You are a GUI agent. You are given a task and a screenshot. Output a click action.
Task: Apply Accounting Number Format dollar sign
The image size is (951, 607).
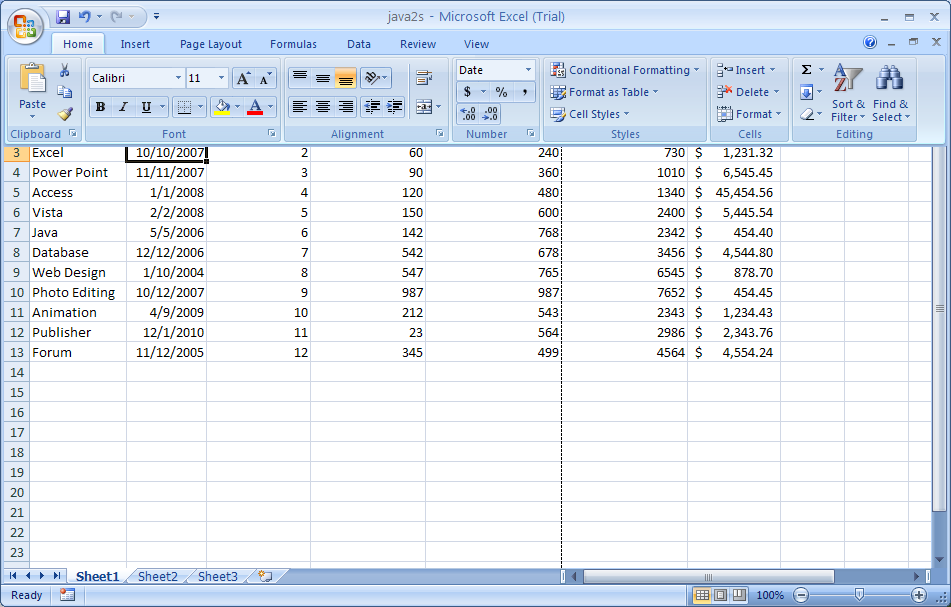pos(467,92)
